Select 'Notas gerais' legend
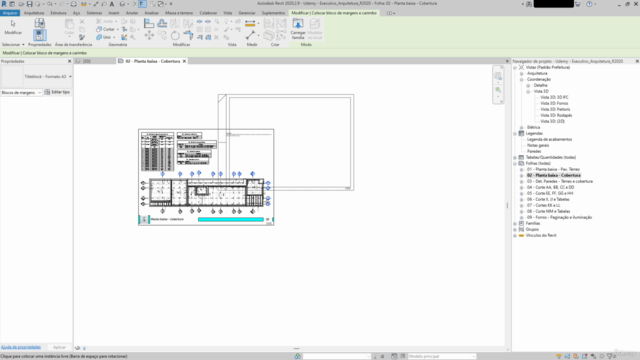The width and height of the screenshot is (640, 360). point(538,146)
